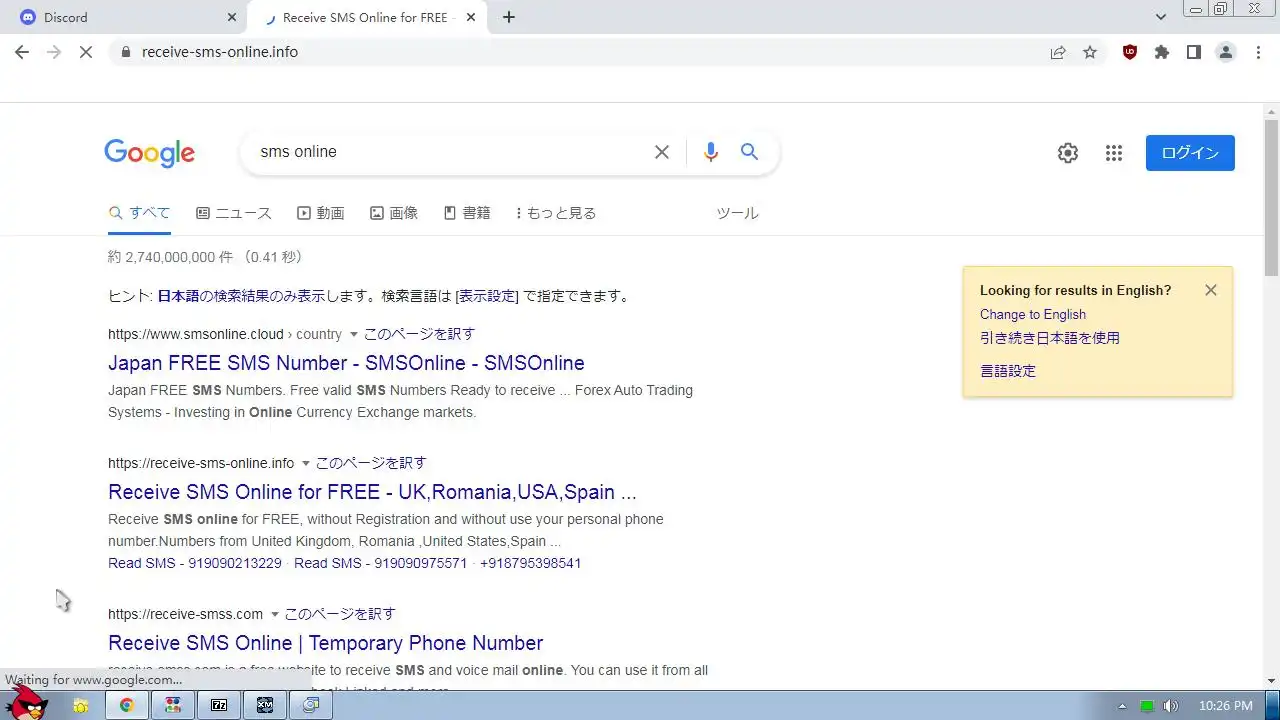Open a new browser tab
The width and height of the screenshot is (1280, 720).
click(x=509, y=17)
